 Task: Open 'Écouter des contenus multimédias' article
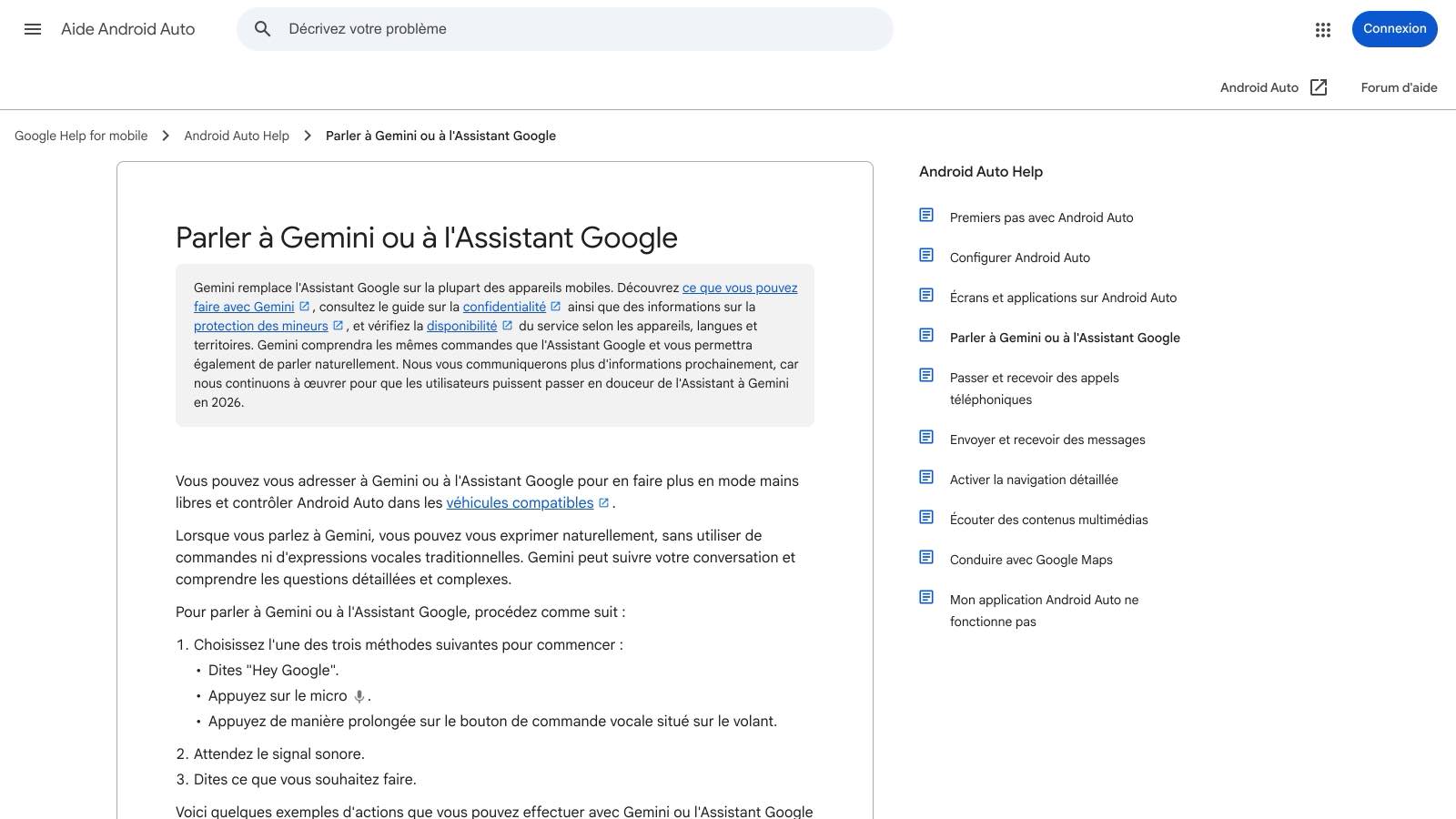click(x=1049, y=520)
